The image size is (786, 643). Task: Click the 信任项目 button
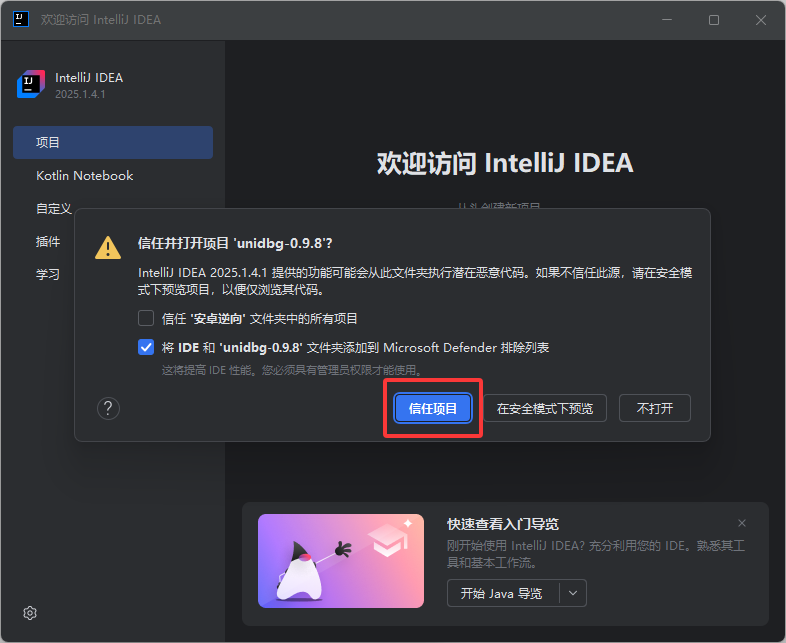(433, 408)
